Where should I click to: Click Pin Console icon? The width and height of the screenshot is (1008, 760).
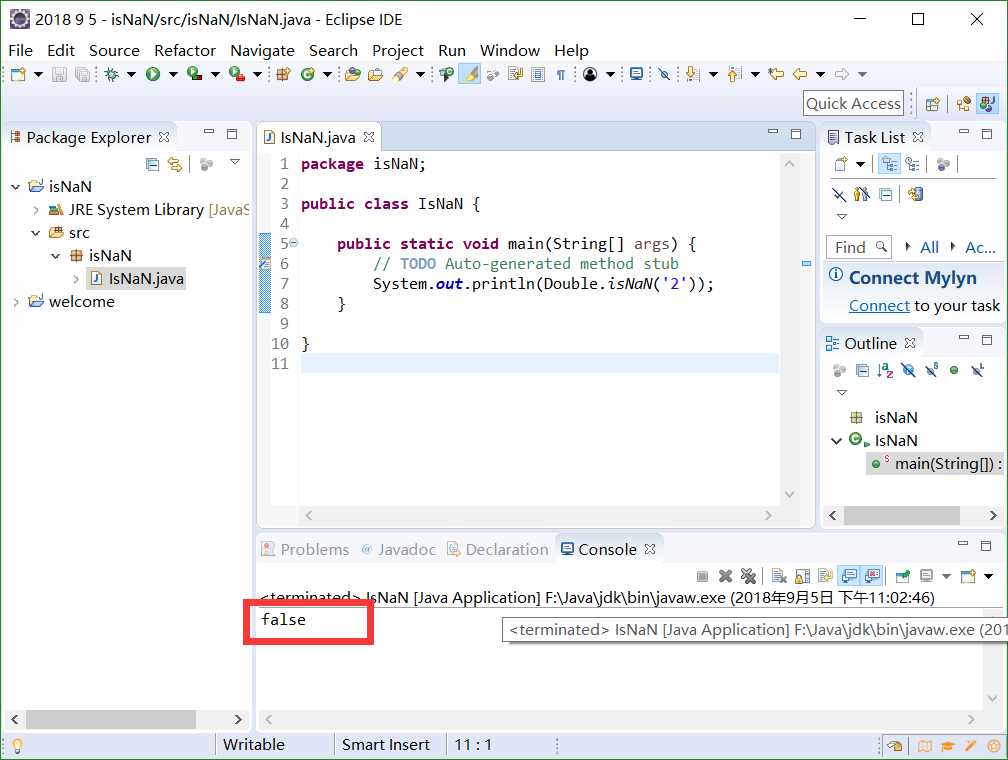903,576
